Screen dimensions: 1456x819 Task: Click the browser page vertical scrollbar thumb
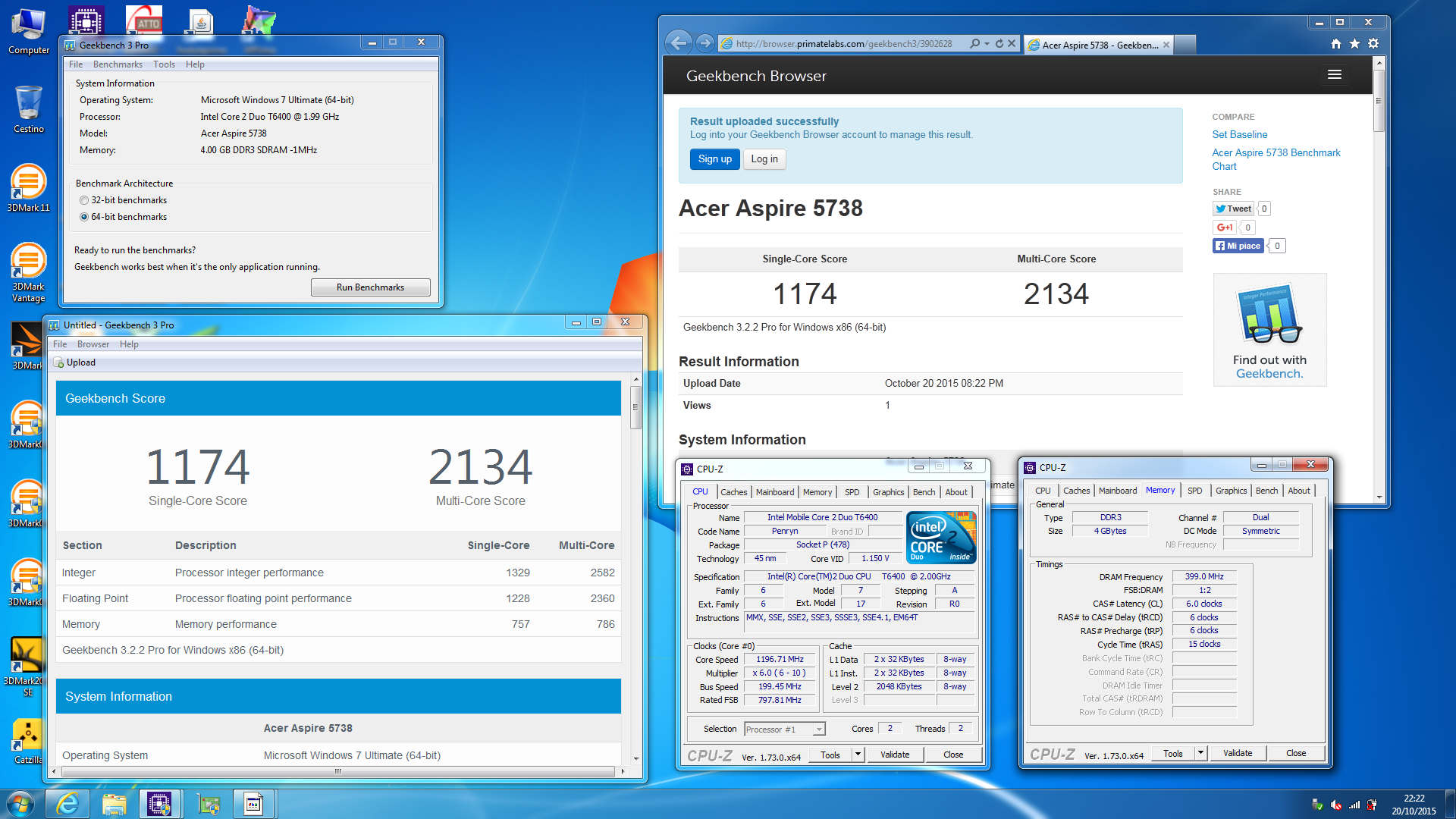pos(1379,101)
